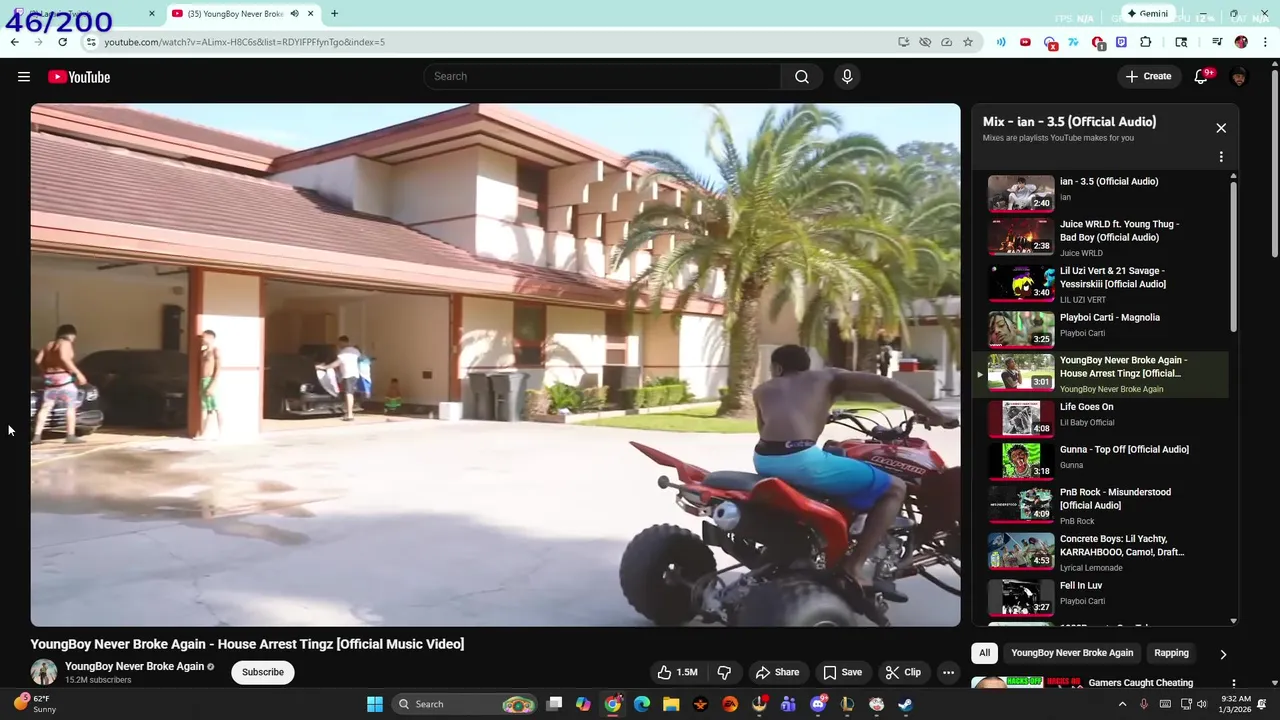Open the YouTube account avatar menu

1239,77
